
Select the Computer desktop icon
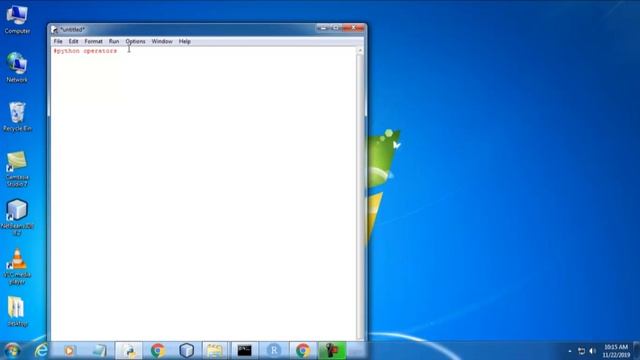[x=17, y=19]
